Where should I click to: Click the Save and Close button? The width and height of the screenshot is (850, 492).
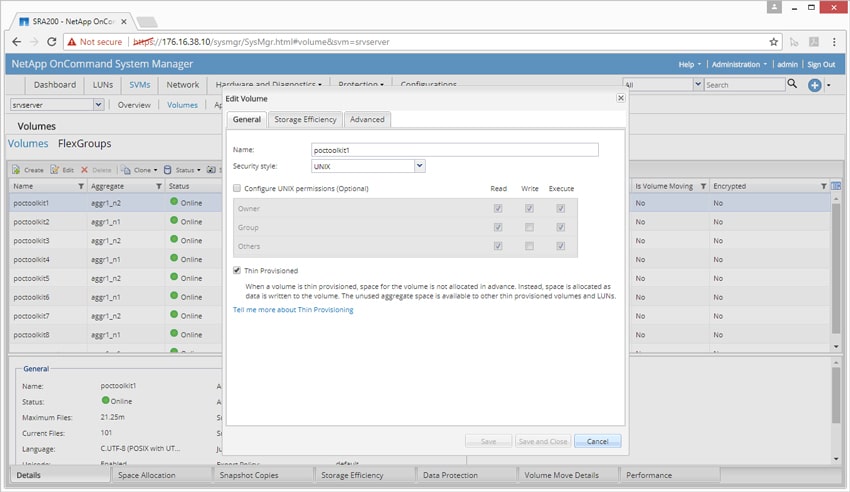point(543,441)
